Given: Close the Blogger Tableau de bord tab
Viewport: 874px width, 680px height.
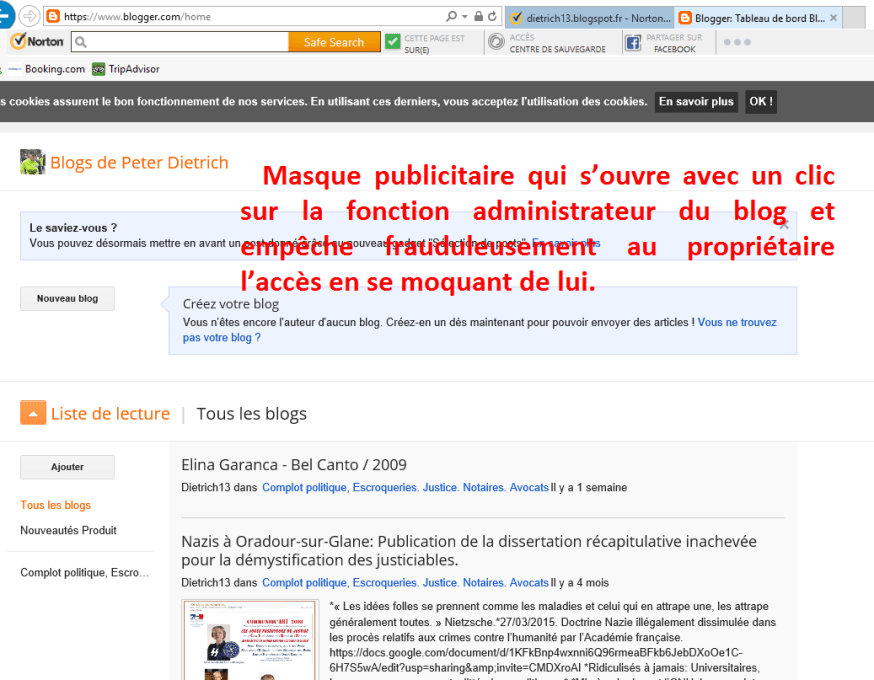Looking at the screenshot, I should 833,17.
